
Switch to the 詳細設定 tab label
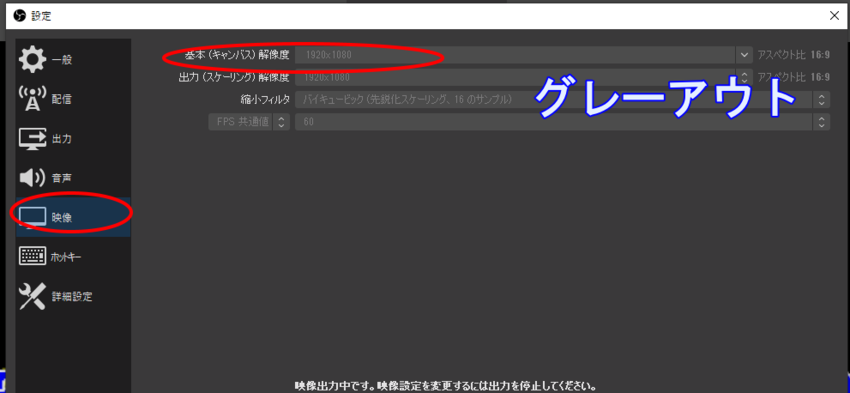coord(72,297)
